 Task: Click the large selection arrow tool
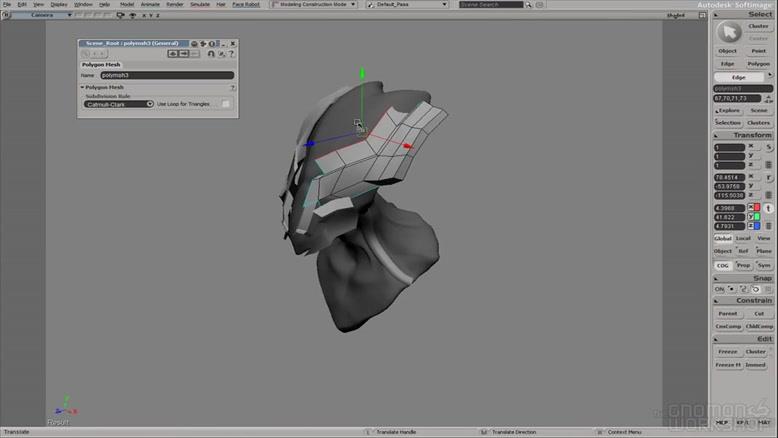tap(728, 32)
